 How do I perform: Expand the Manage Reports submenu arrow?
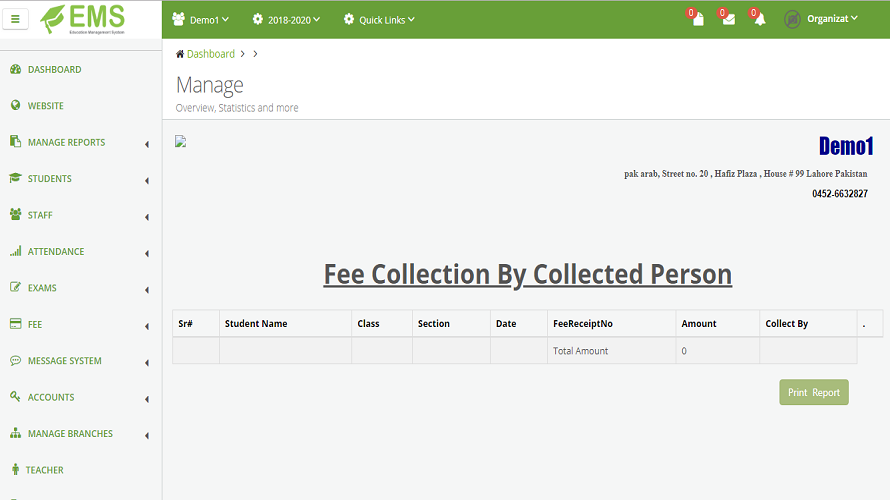[147, 144]
